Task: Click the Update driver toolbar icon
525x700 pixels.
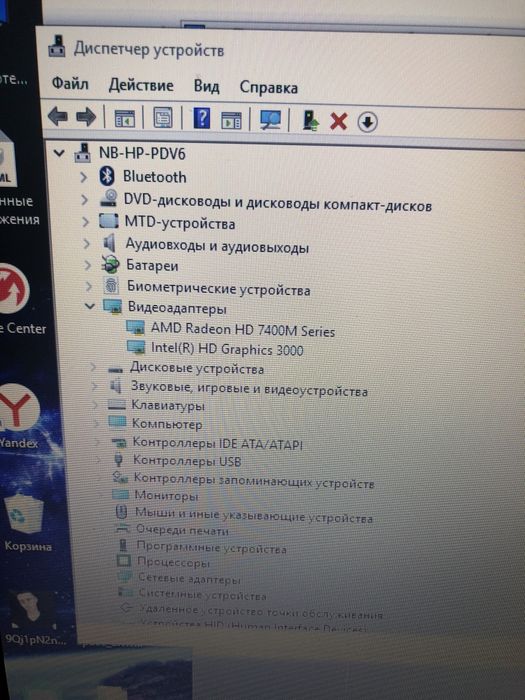Action: 310,121
